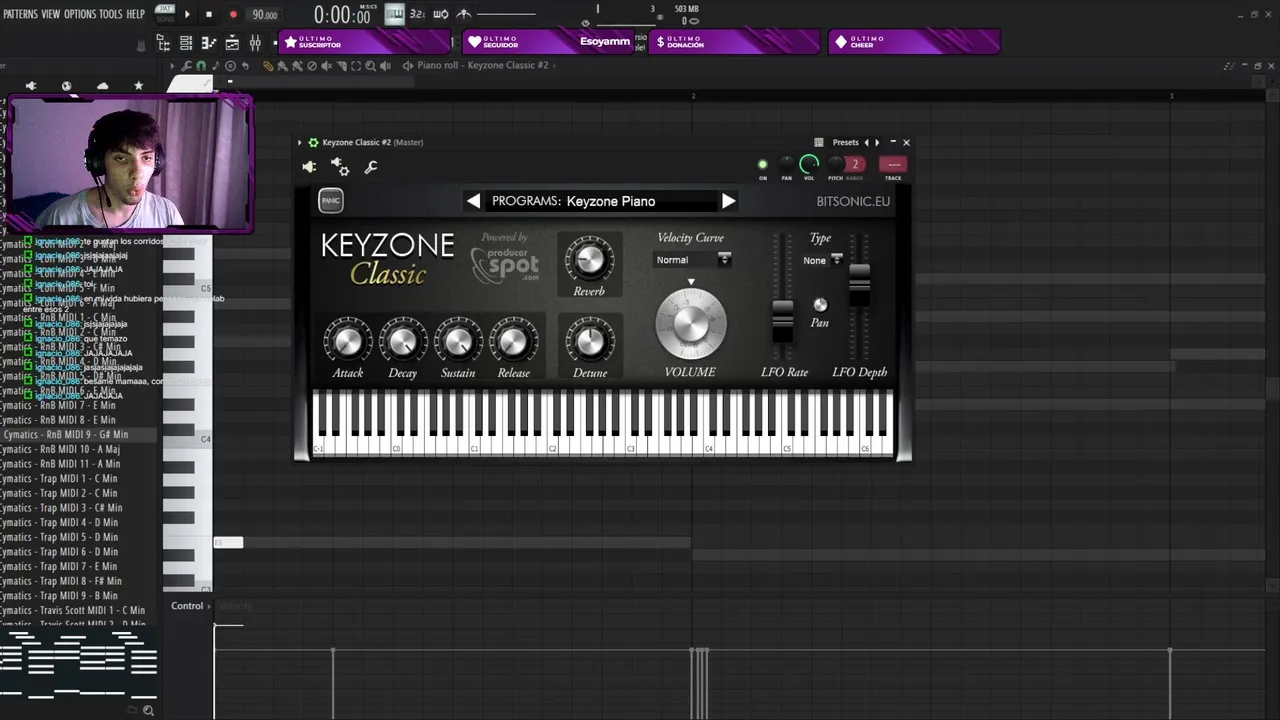
Task: Select Cymatics - RnB MIDI 9 - G# Min
Action: click(x=78, y=435)
